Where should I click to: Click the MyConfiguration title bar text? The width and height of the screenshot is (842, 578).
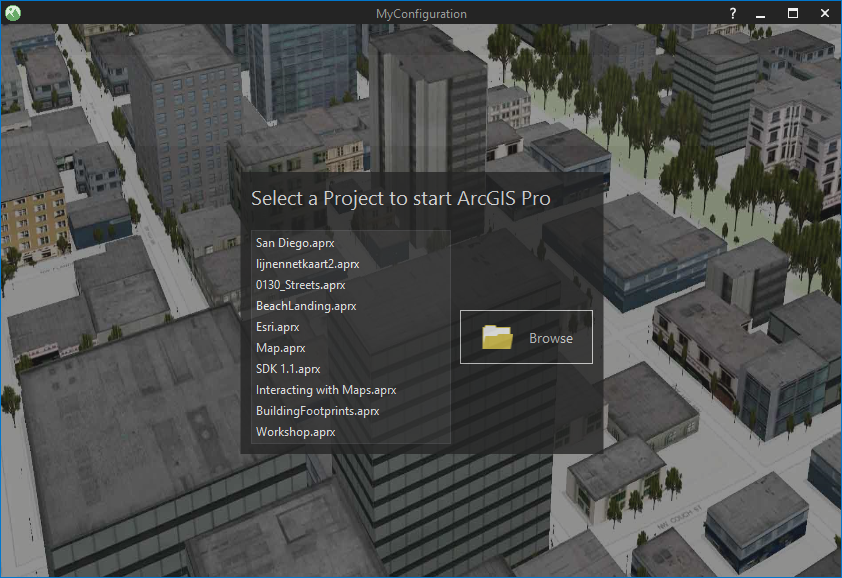(x=421, y=13)
